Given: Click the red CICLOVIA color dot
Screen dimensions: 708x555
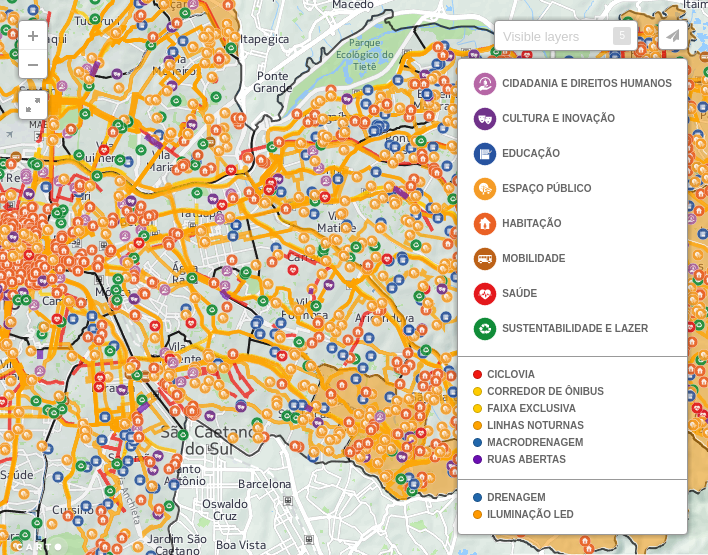Looking at the screenshot, I should (x=477, y=374).
